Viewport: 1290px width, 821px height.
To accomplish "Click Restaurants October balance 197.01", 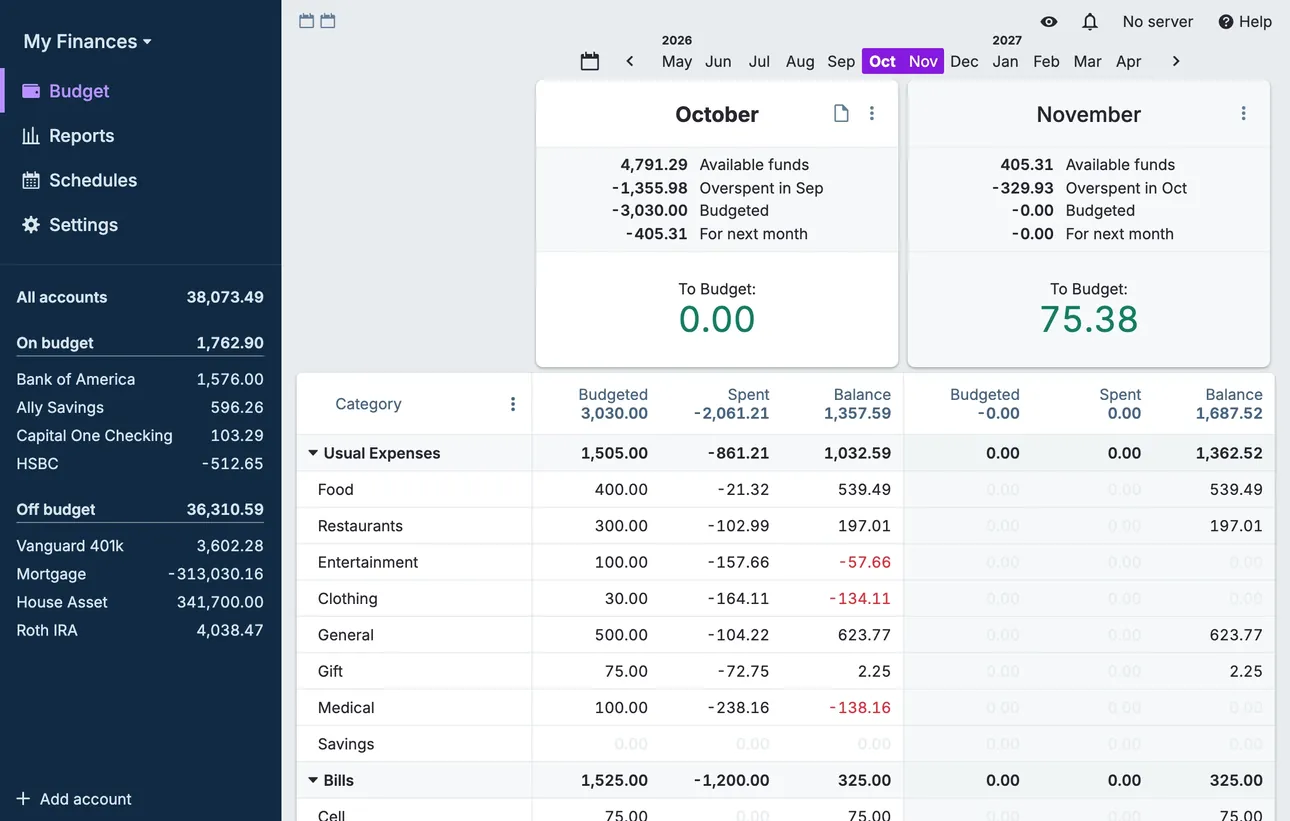I will [867, 526].
